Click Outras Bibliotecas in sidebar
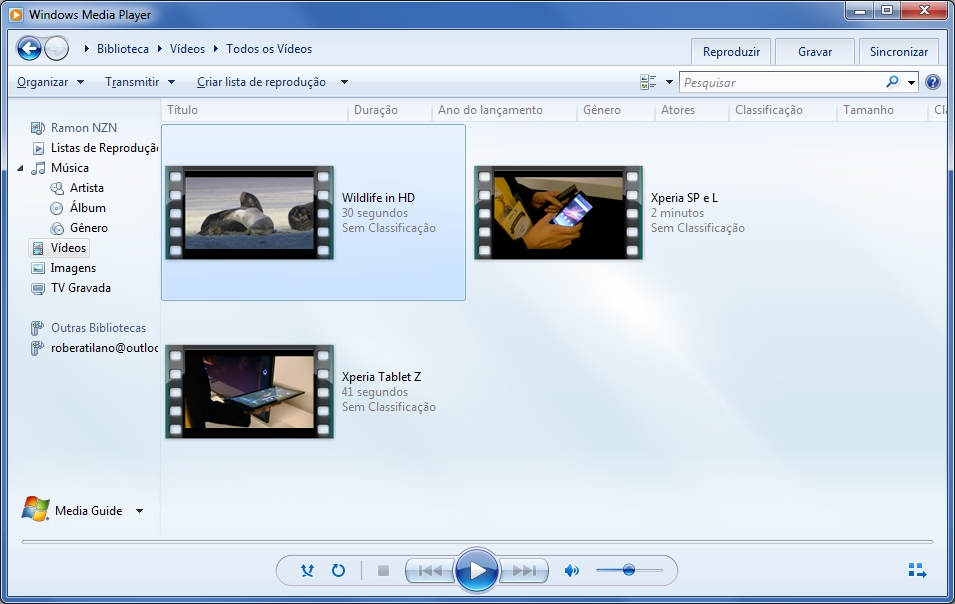The width and height of the screenshot is (955, 604). [98, 328]
